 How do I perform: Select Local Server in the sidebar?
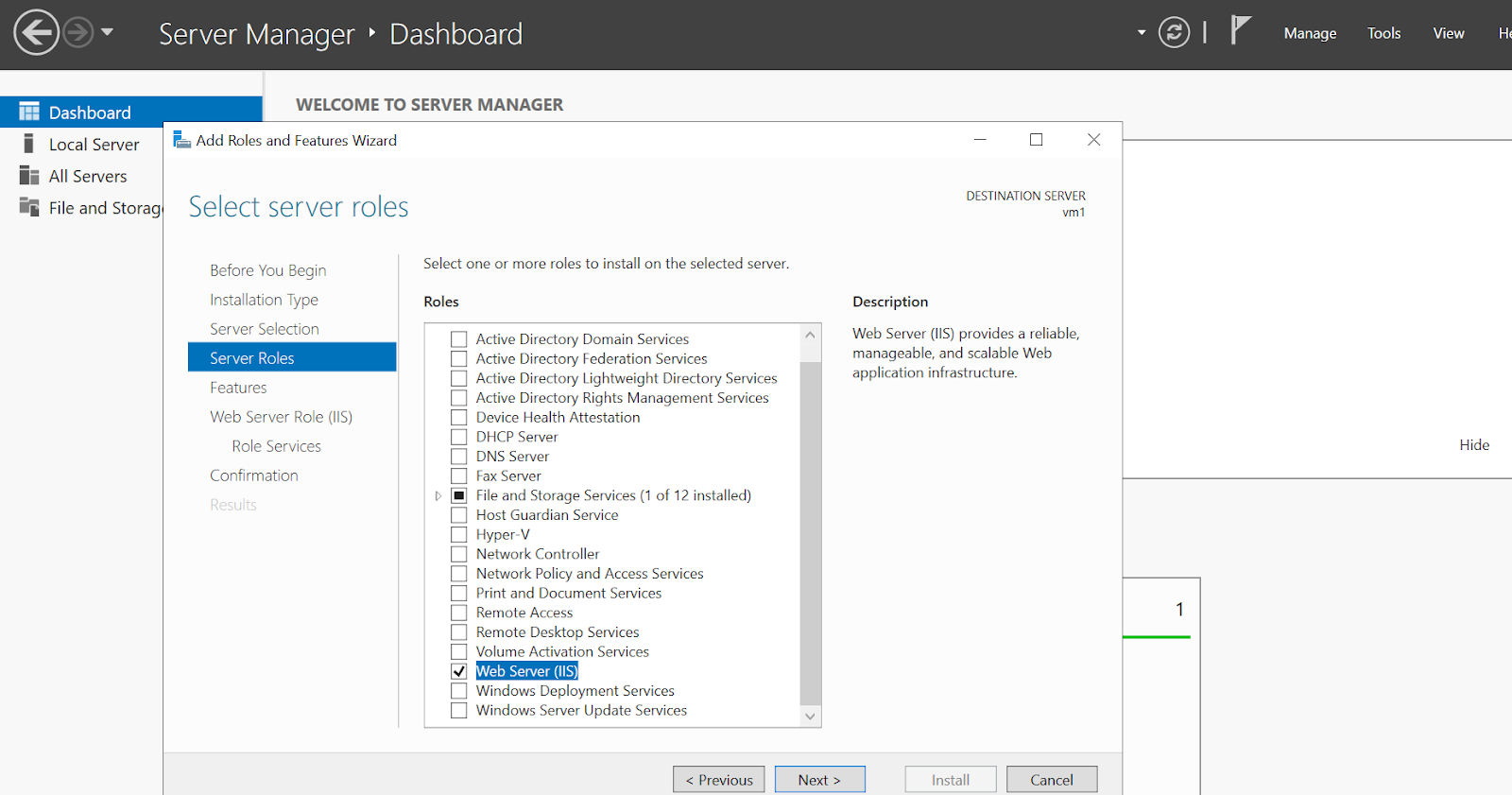[94, 145]
